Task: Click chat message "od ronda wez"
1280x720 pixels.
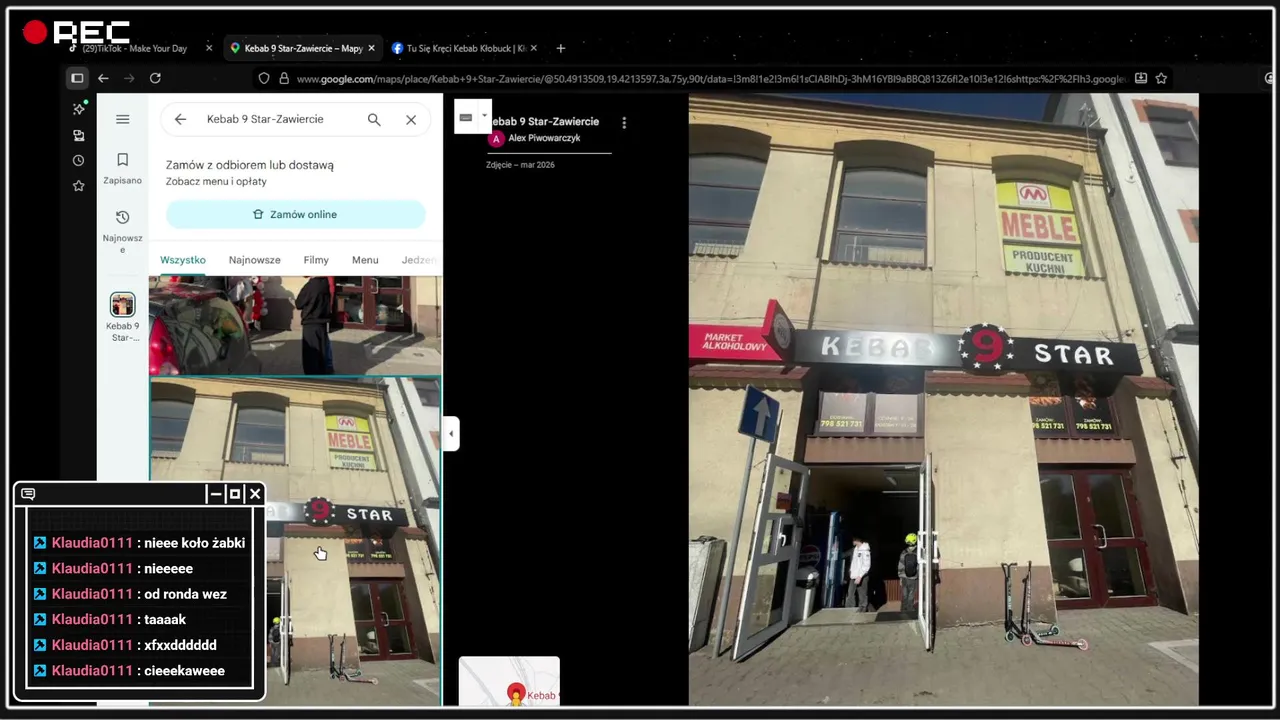Action: point(185,594)
